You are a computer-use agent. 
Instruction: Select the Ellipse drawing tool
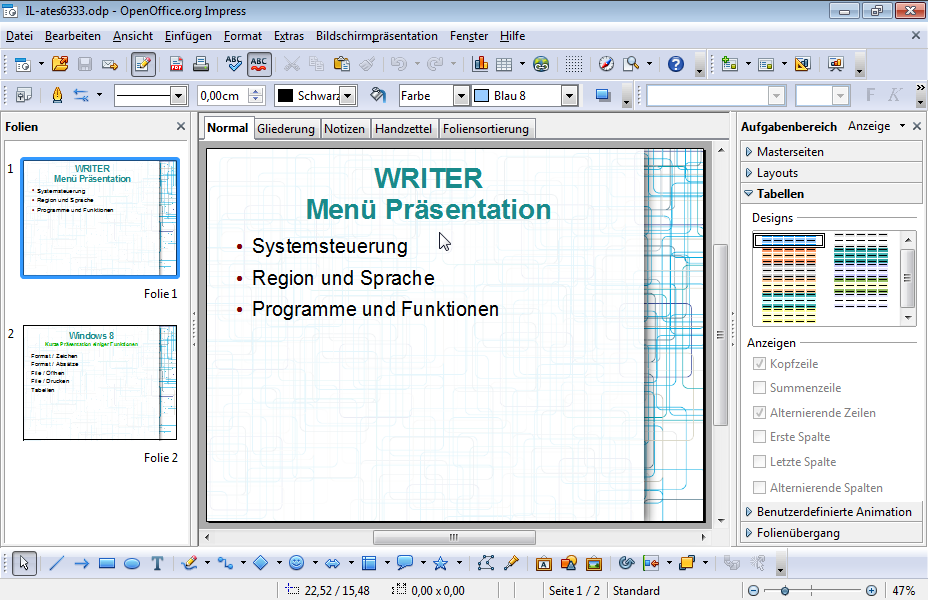(132, 563)
